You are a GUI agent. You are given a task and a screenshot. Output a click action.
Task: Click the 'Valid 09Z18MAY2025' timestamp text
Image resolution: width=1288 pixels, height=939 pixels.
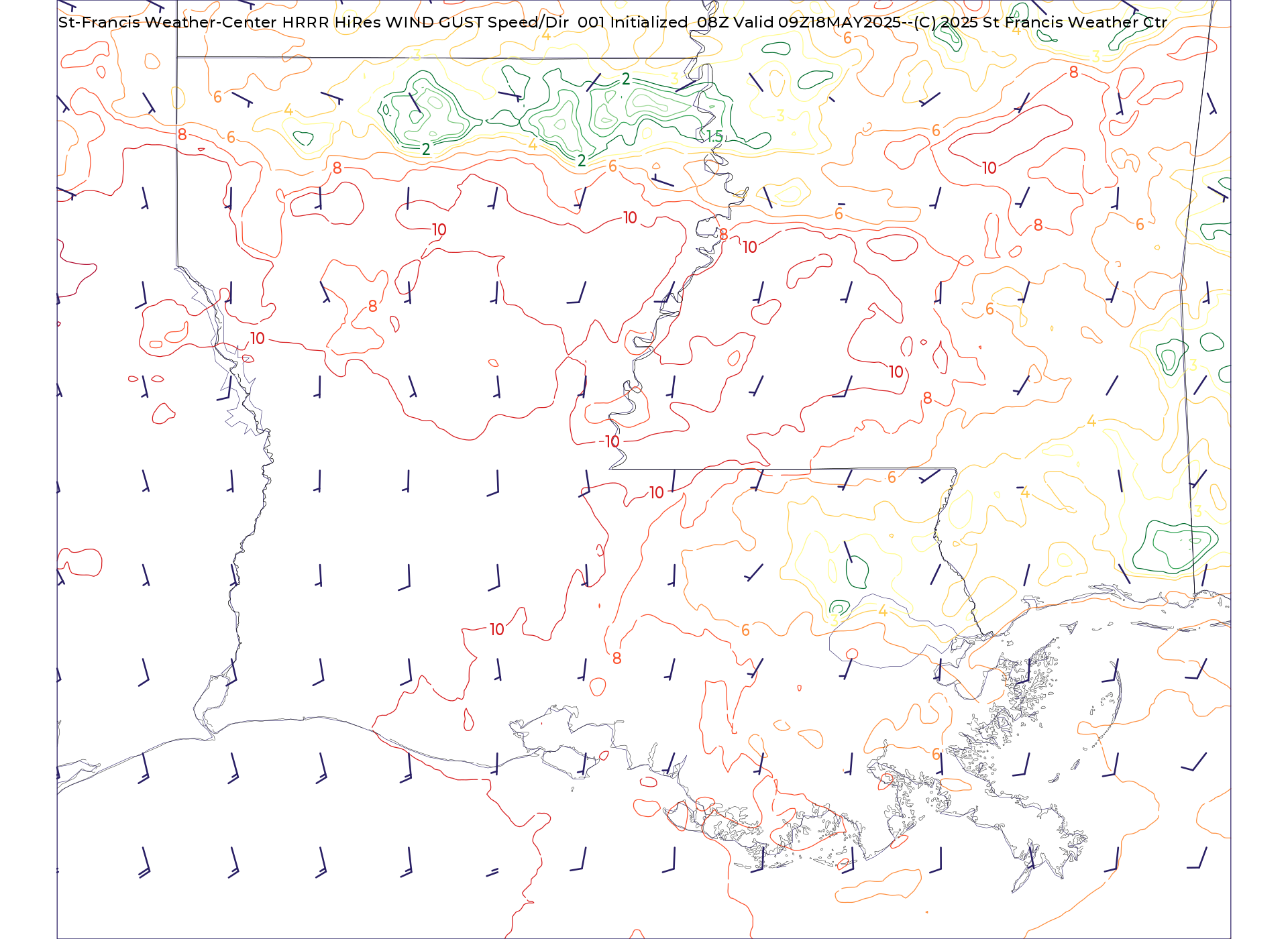tap(816, 22)
